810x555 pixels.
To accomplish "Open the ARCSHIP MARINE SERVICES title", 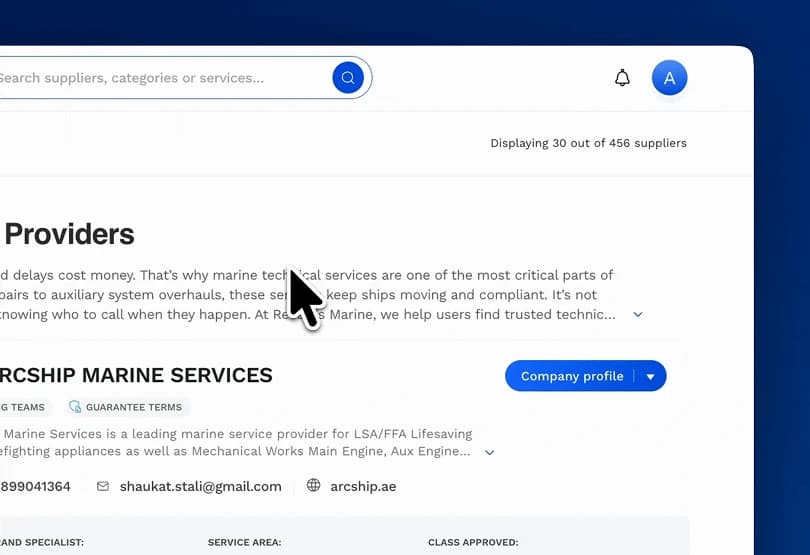I will click(136, 375).
